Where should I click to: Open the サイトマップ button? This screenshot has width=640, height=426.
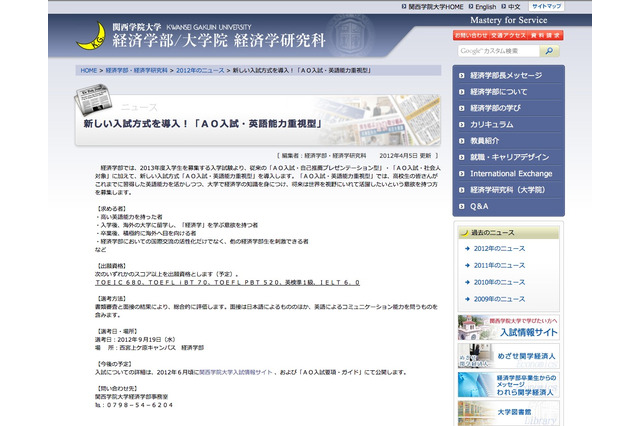pyautogui.click(x=547, y=7)
